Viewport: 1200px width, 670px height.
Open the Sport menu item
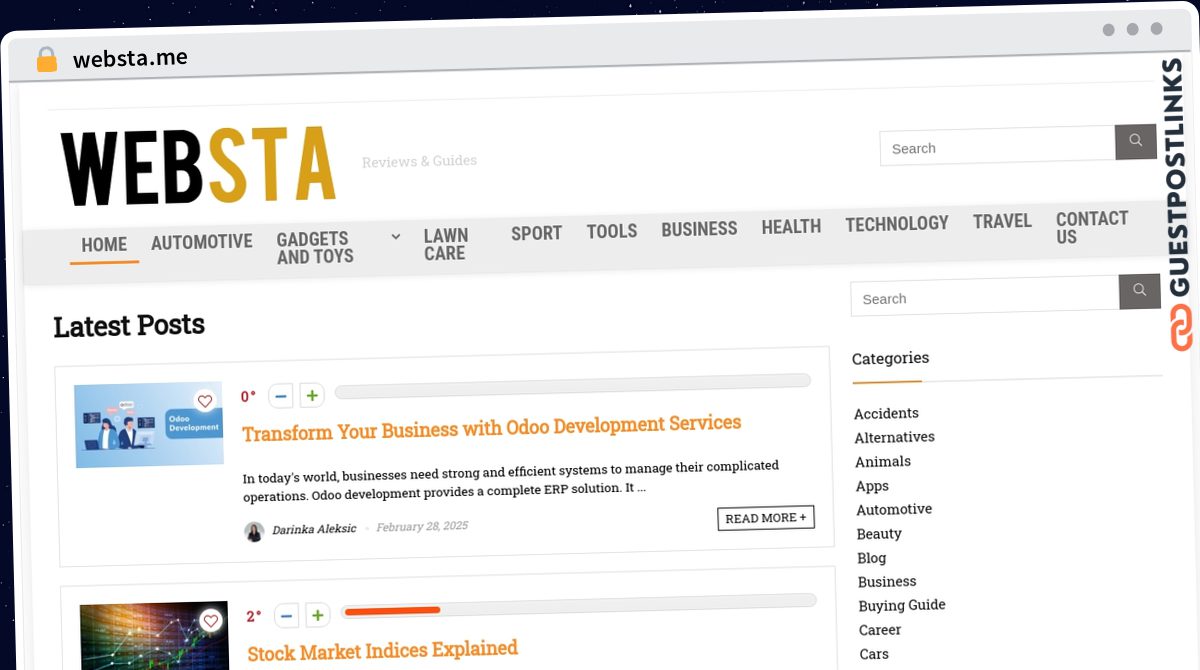coord(536,233)
